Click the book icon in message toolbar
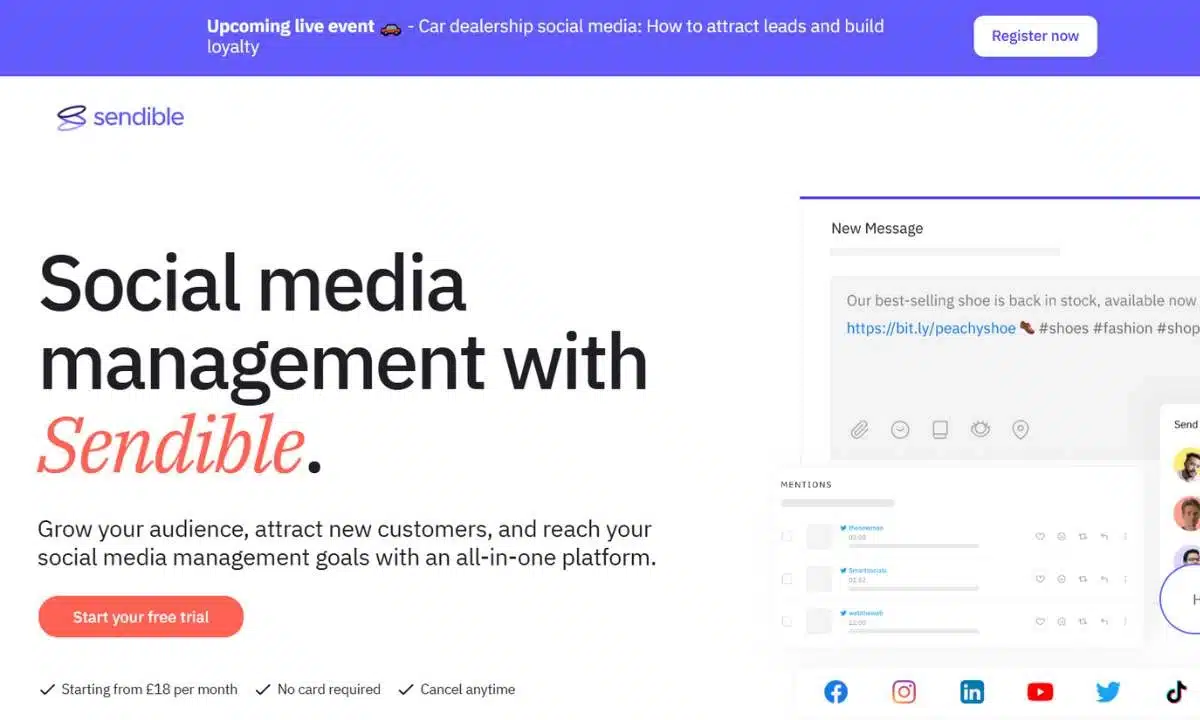 (940, 430)
